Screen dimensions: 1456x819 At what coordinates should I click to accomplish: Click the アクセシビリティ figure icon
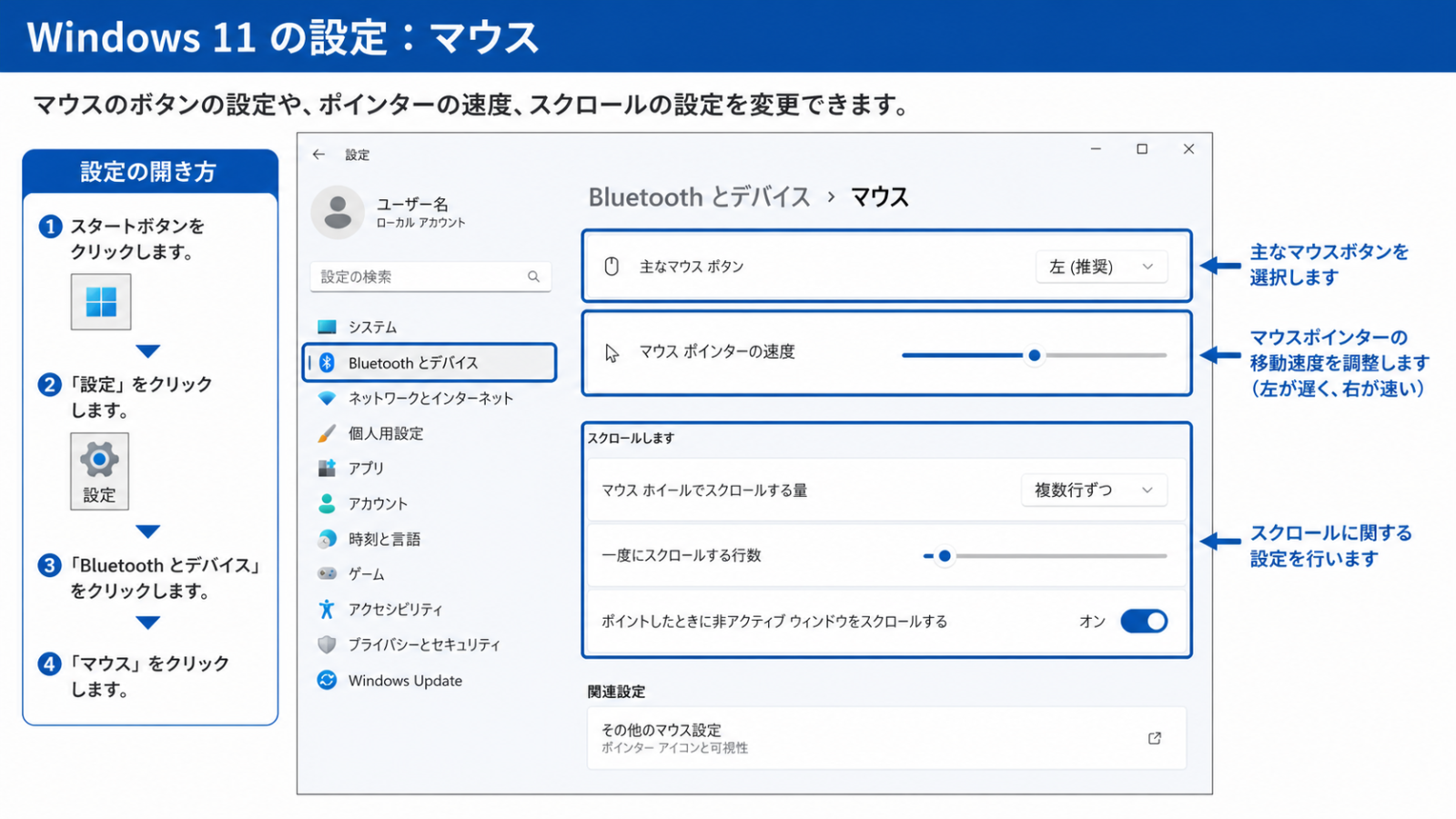[327, 609]
